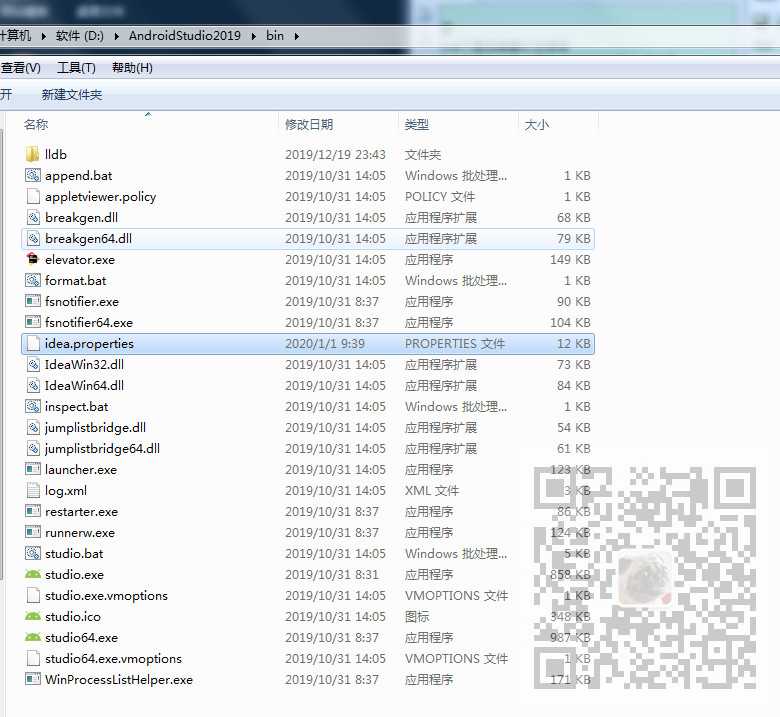Sort files by the 名称 column header
This screenshot has height=717, width=780.
click(x=36, y=124)
